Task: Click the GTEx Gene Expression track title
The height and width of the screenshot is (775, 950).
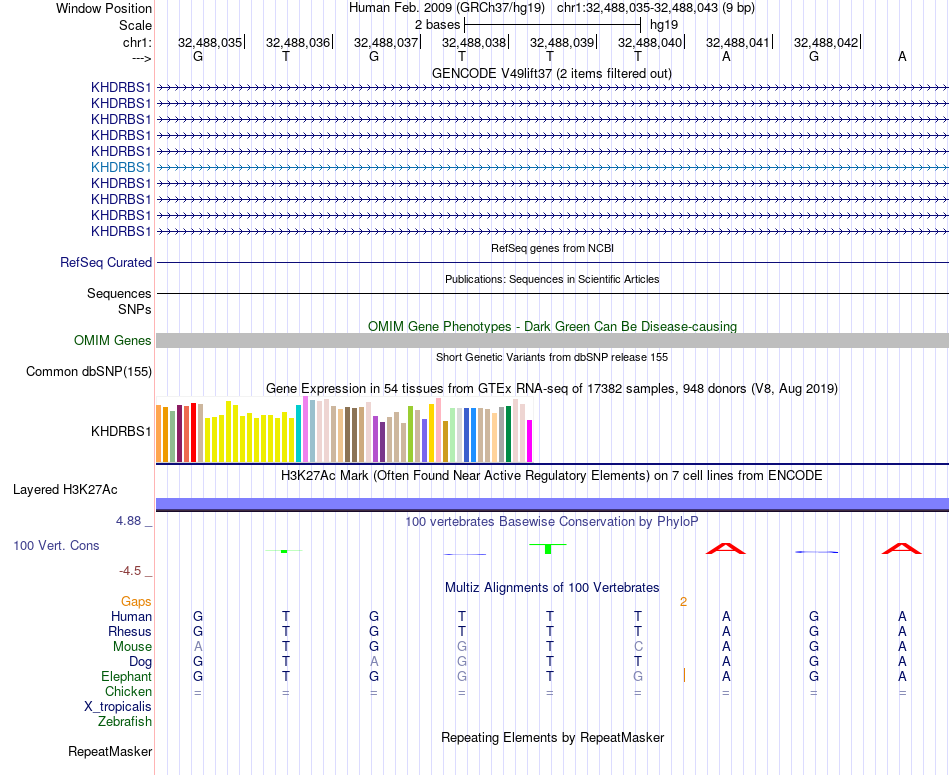Action: 552,388
